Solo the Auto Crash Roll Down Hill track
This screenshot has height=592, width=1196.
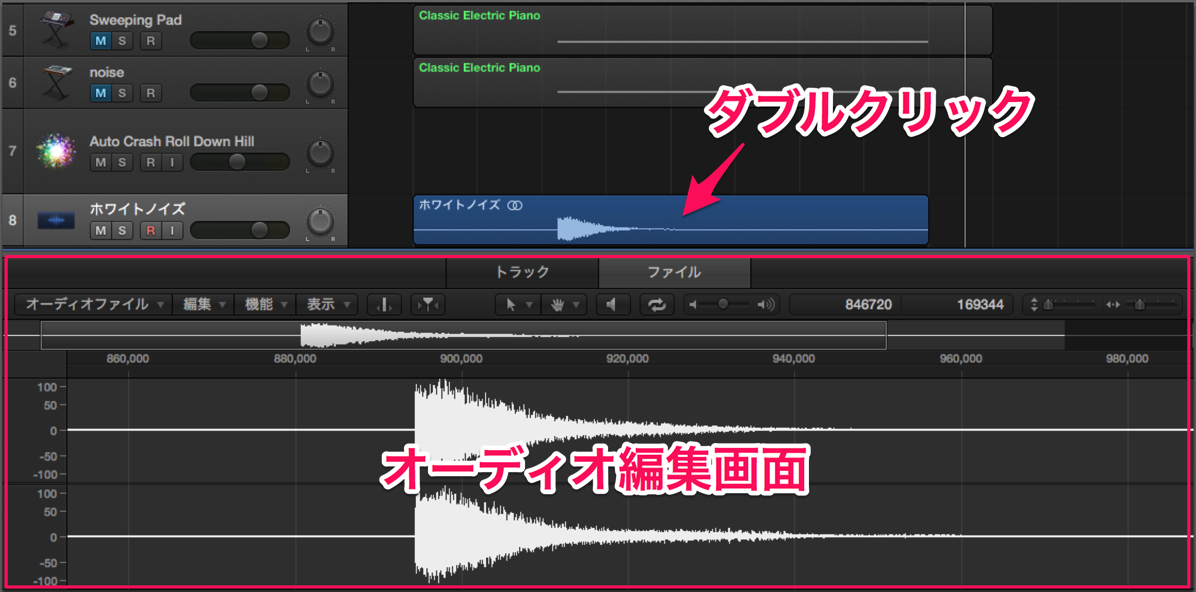[122, 162]
